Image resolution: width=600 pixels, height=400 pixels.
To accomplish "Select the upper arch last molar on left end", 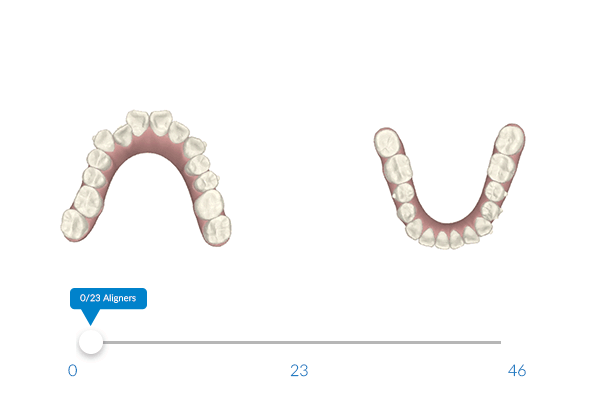I will [x=75, y=225].
